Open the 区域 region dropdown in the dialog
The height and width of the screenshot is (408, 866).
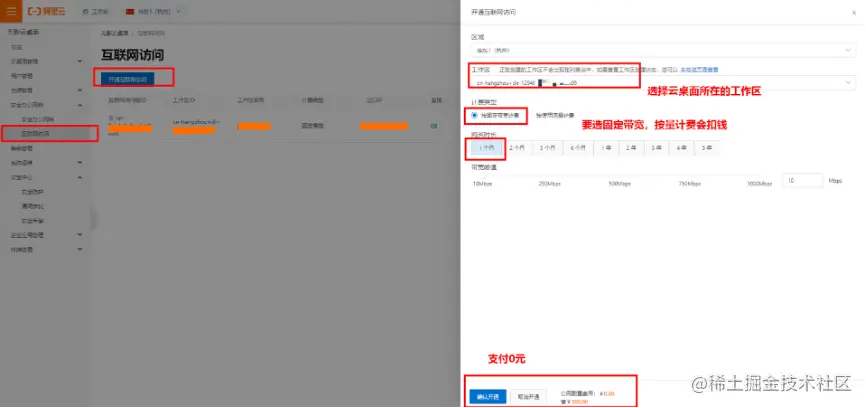(662, 50)
